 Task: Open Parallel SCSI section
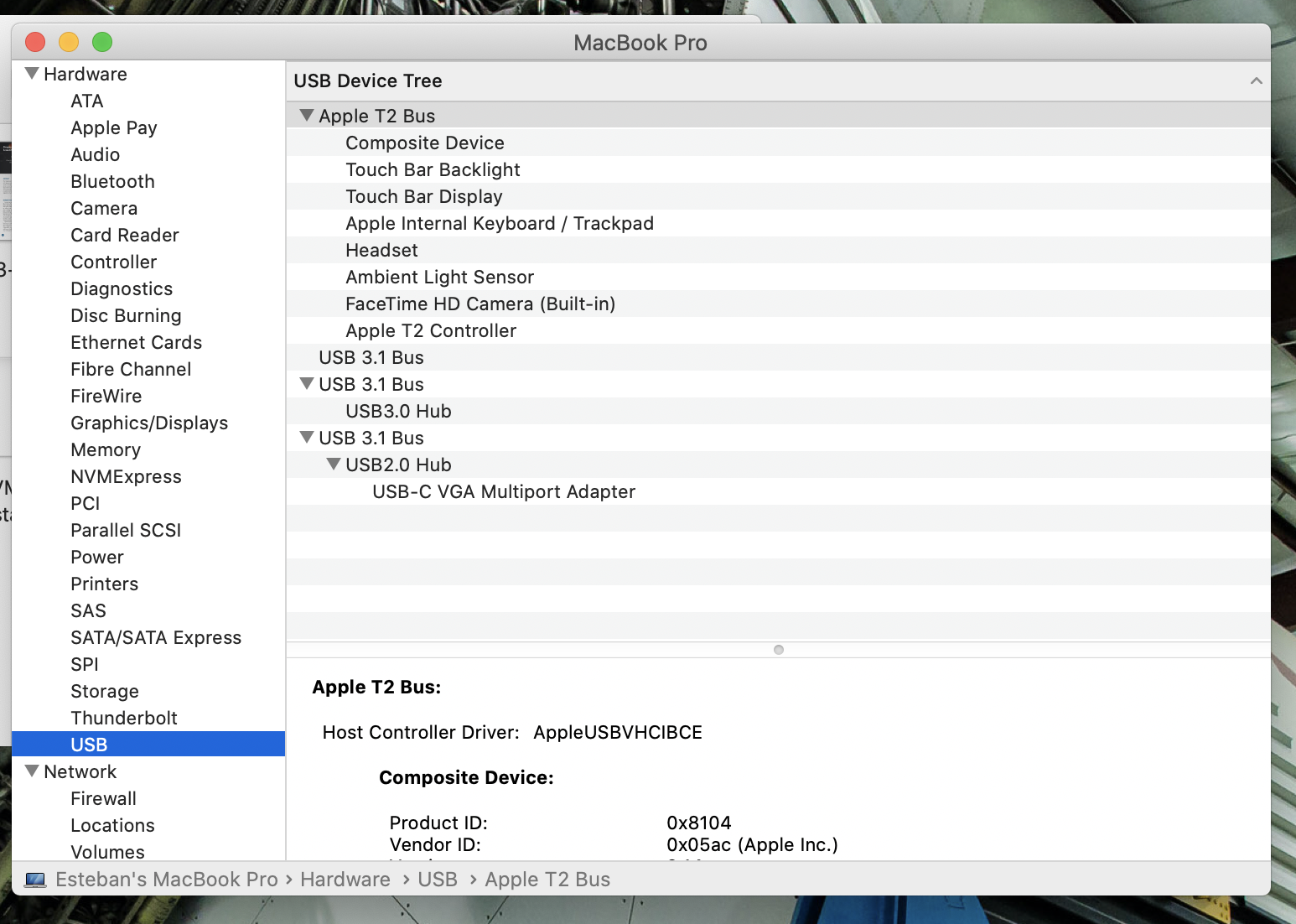tap(126, 530)
